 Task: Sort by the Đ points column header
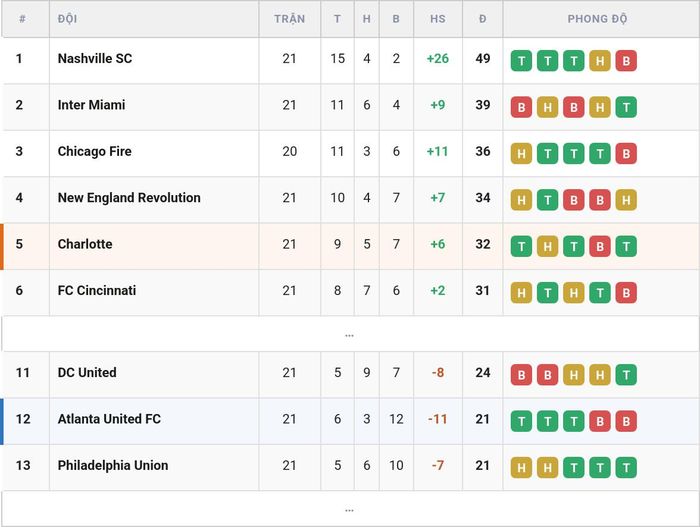point(483,19)
